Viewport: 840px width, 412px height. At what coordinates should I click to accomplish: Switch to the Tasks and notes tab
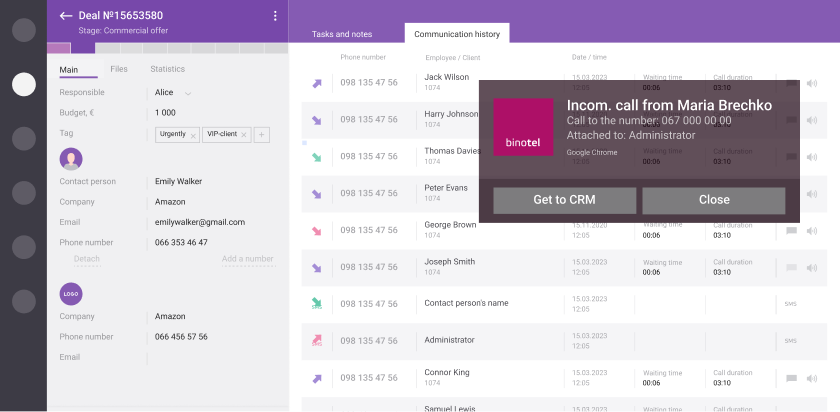click(x=342, y=34)
